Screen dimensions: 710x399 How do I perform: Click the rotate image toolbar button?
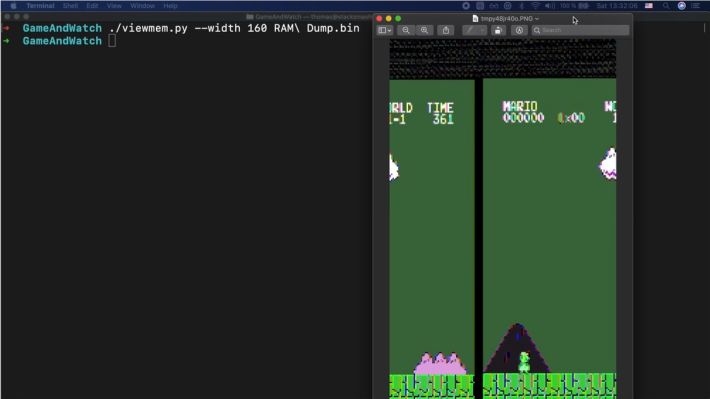click(498, 30)
